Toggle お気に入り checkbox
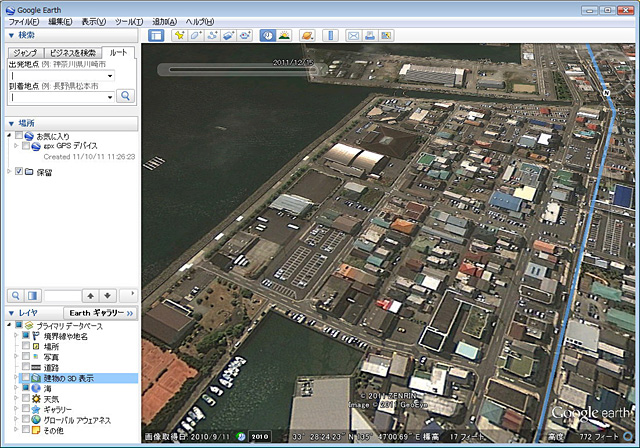The image size is (640, 448). point(19,135)
